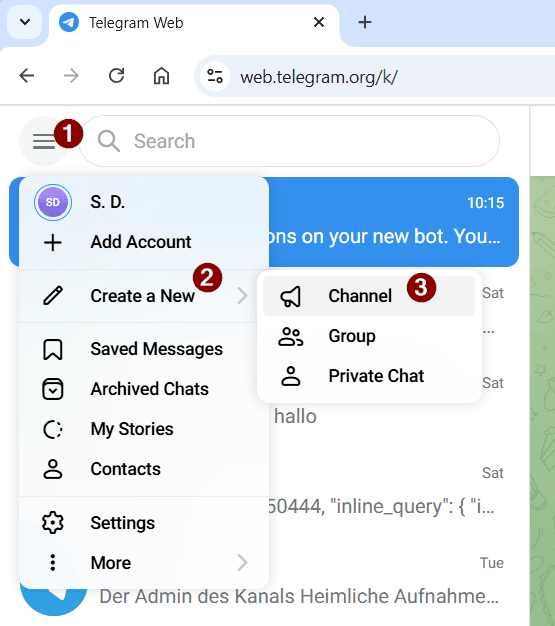This screenshot has height=626, width=555.
Task: Expand the More submenu chevron
Action: click(x=242, y=563)
